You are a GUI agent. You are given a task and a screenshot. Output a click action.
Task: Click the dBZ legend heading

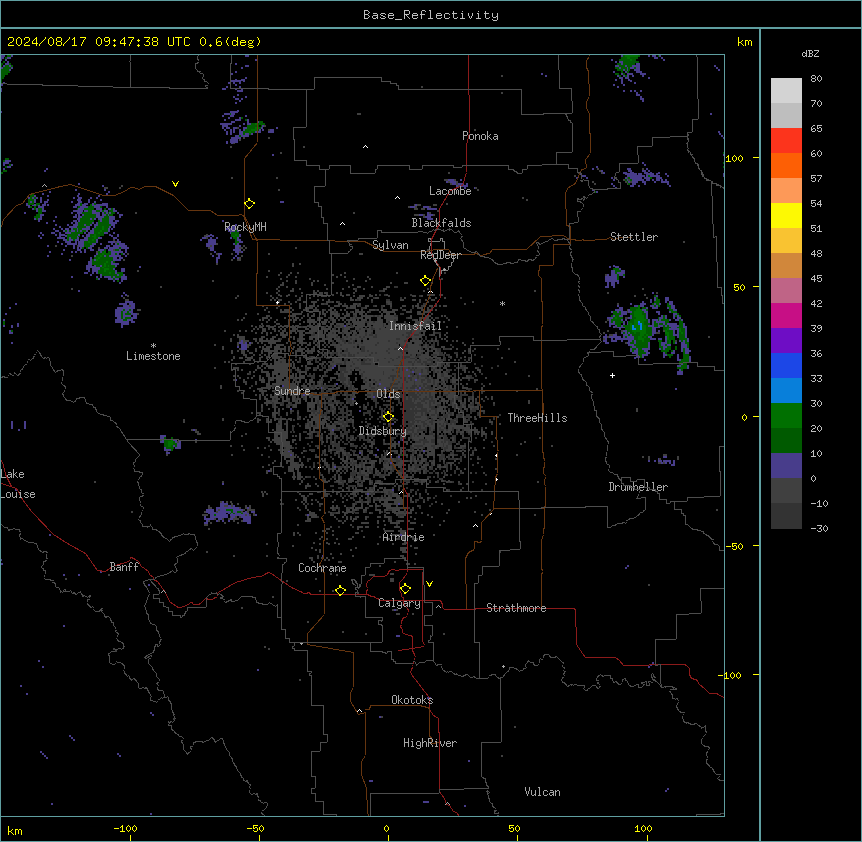(810, 53)
